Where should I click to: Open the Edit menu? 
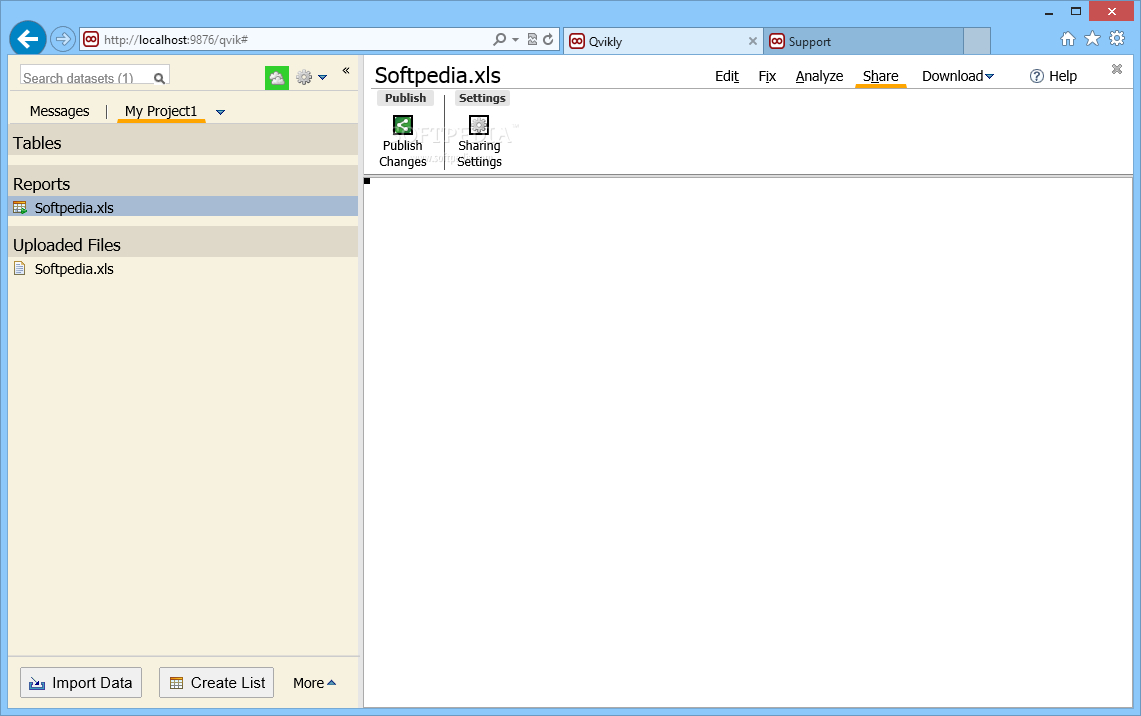point(726,76)
